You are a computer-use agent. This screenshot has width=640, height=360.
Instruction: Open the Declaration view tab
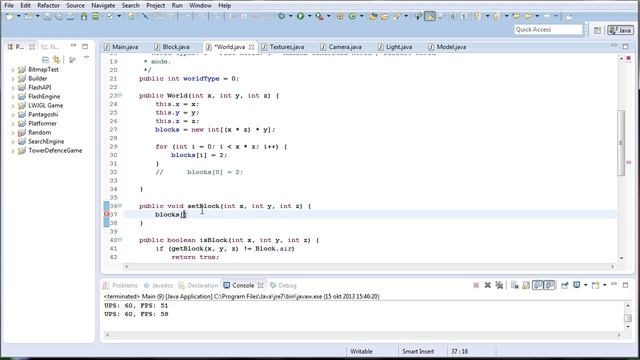click(x=198, y=285)
